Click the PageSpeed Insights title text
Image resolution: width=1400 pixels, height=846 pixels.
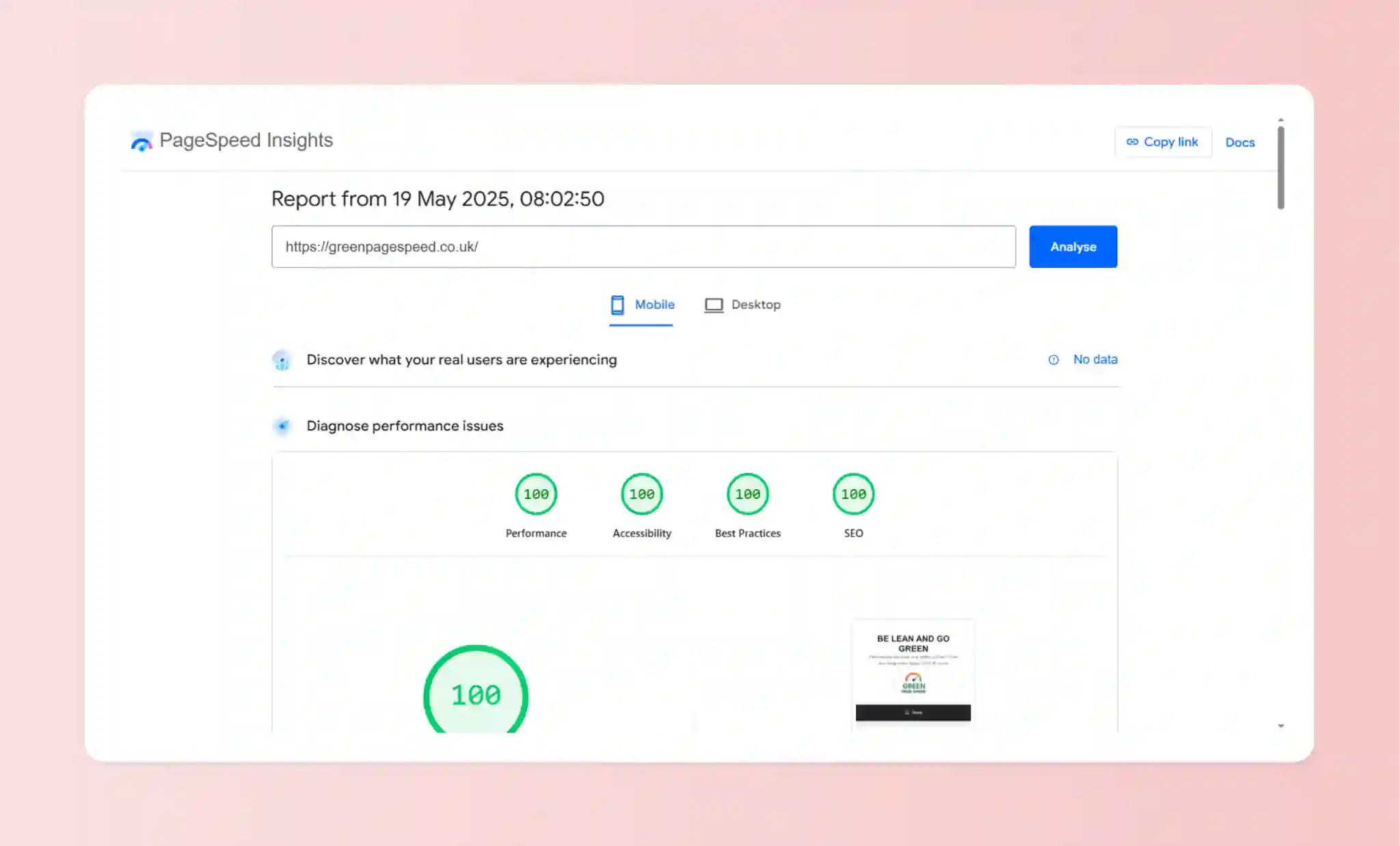coord(246,140)
